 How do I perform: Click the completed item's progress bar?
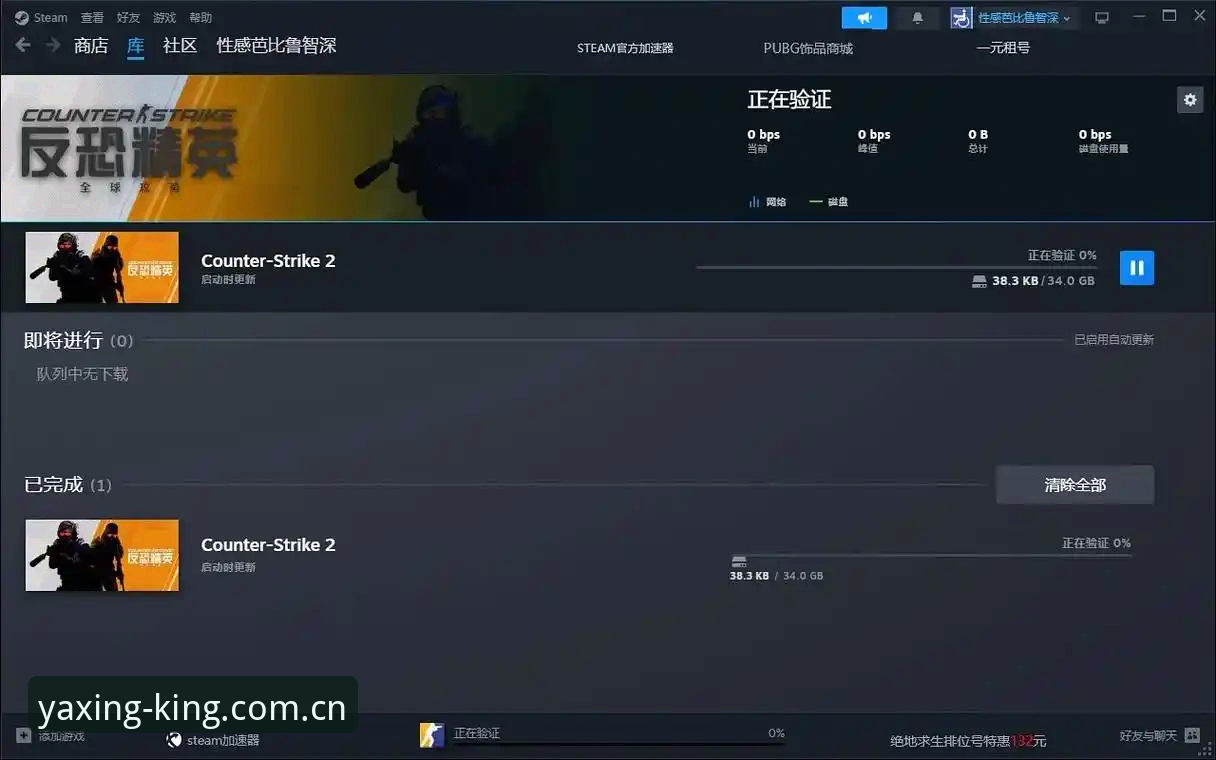[x=931, y=556]
